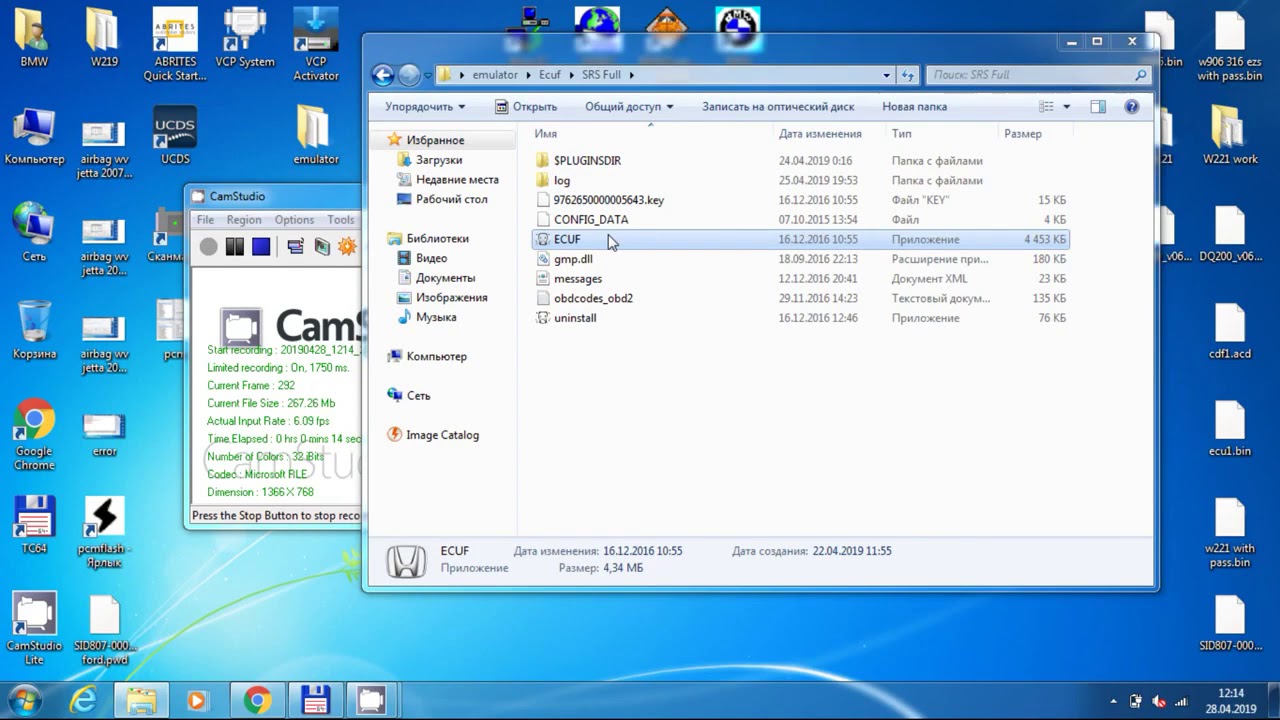The image size is (1280, 720).
Task: Select the cdf1.acd file on desktop
Action: click(1229, 332)
